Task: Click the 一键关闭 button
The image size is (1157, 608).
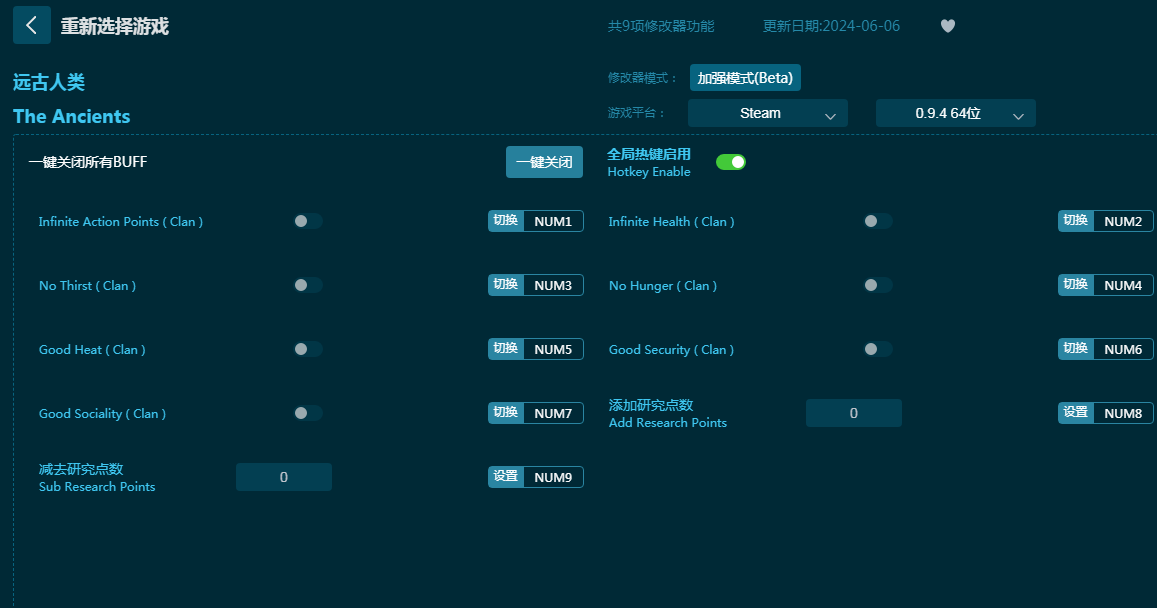Action: [x=544, y=162]
